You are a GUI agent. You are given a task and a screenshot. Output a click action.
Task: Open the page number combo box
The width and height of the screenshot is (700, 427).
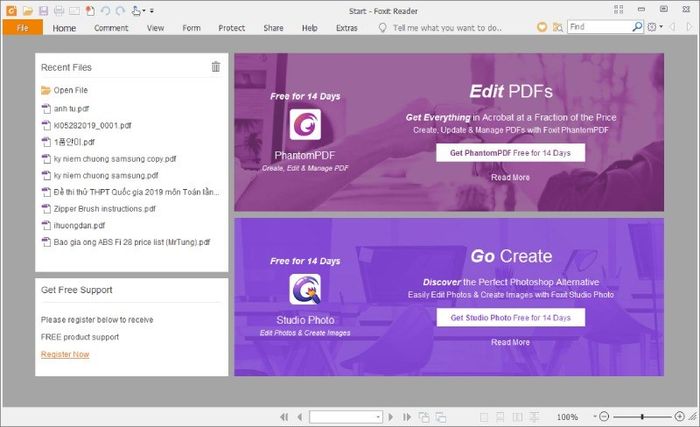click(x=347, y=416)
